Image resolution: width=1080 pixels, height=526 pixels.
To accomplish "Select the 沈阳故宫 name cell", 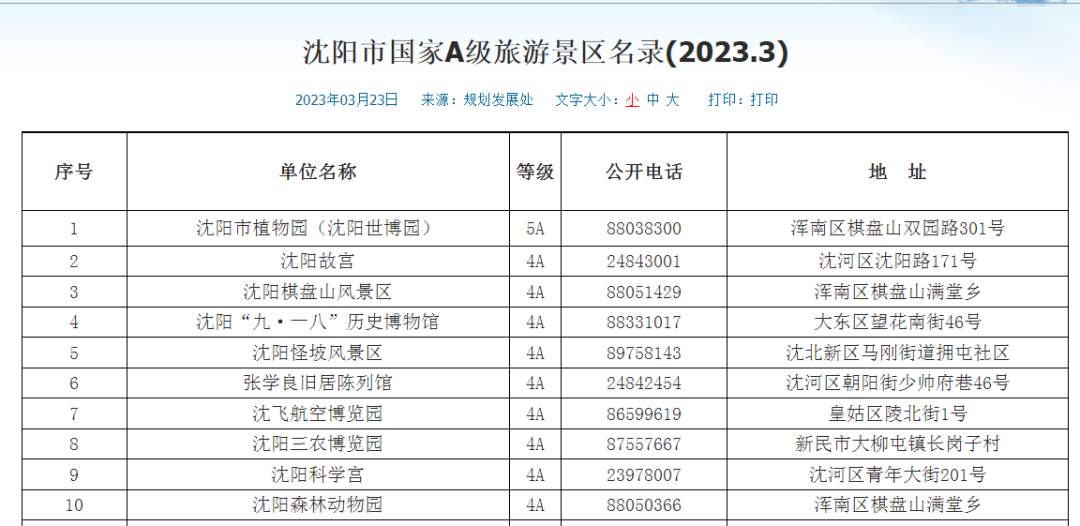I will [318, 262].
